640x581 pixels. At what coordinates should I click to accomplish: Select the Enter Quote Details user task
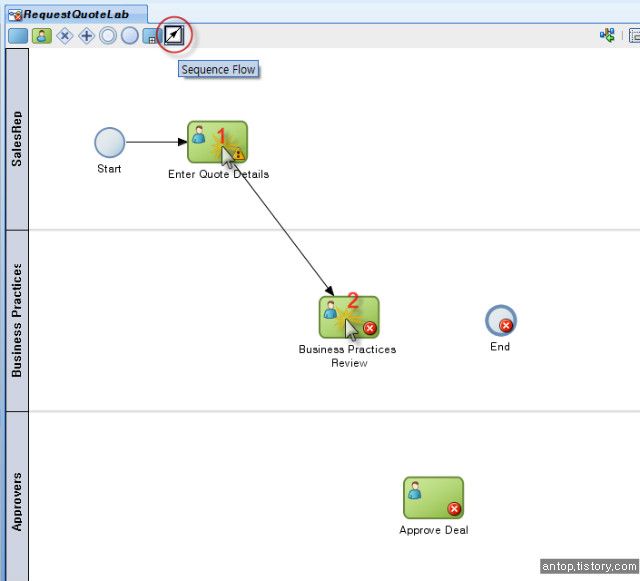218,142
